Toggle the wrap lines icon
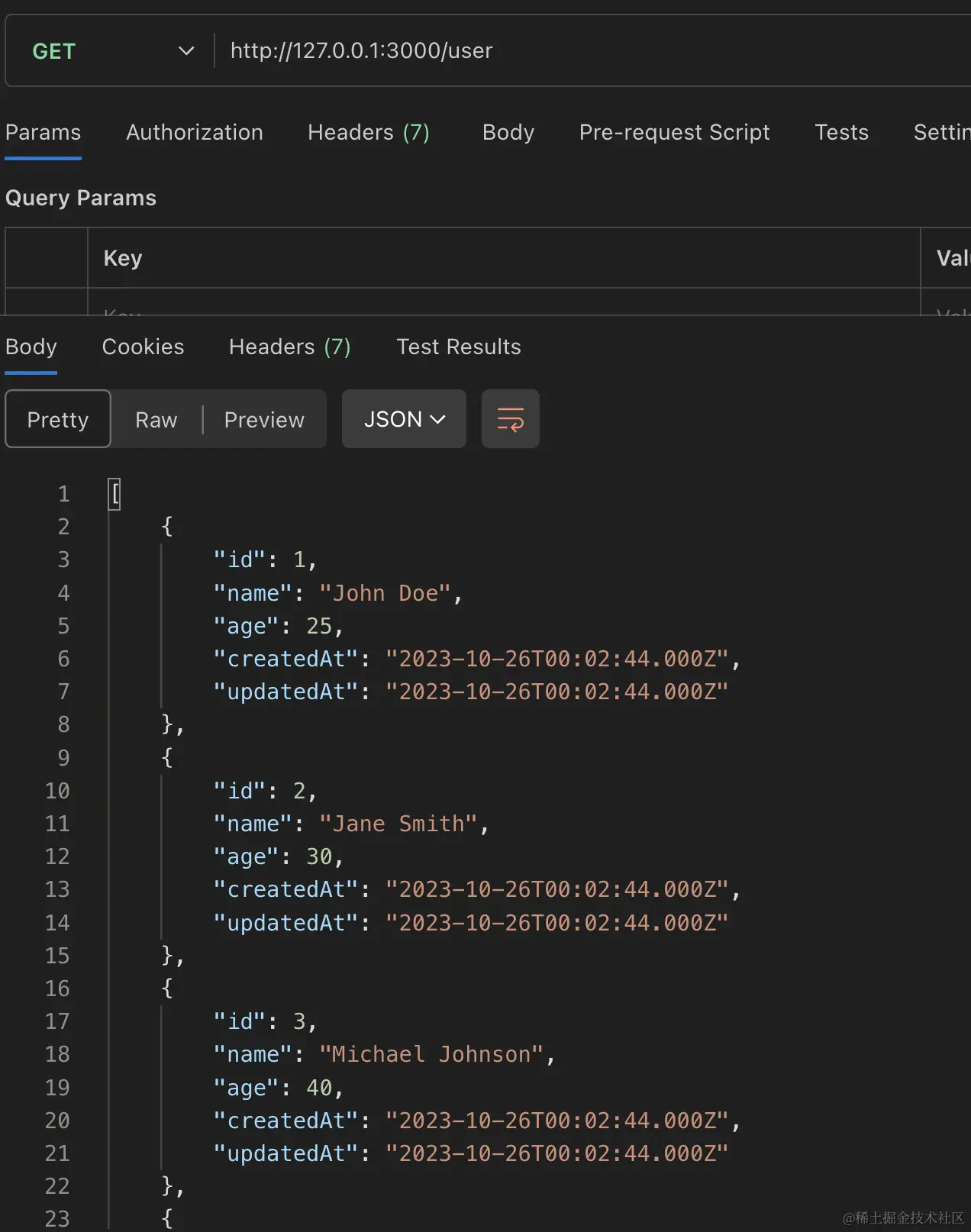The height and width of the screenshot is (1232, 971). click(511, 419)
